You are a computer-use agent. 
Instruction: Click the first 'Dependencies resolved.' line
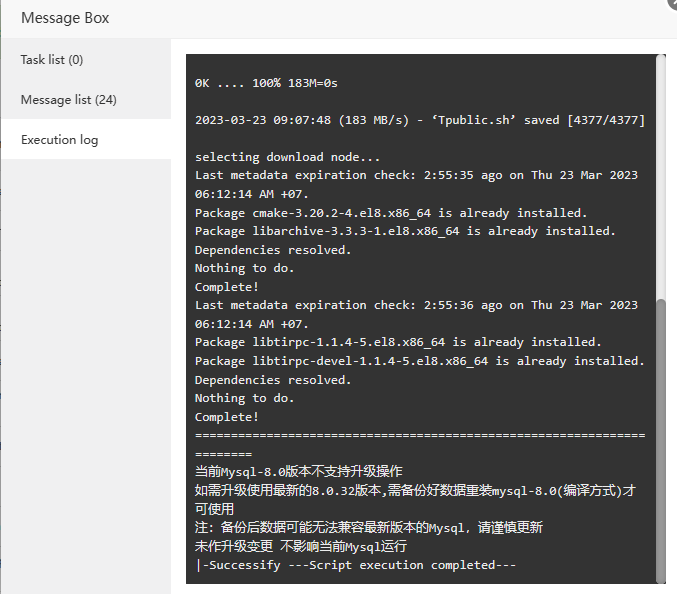273,250
